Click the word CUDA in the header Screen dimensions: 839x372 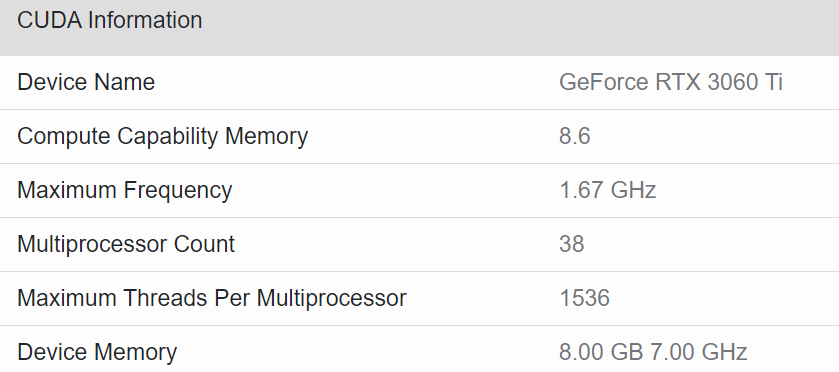[49, 21]
